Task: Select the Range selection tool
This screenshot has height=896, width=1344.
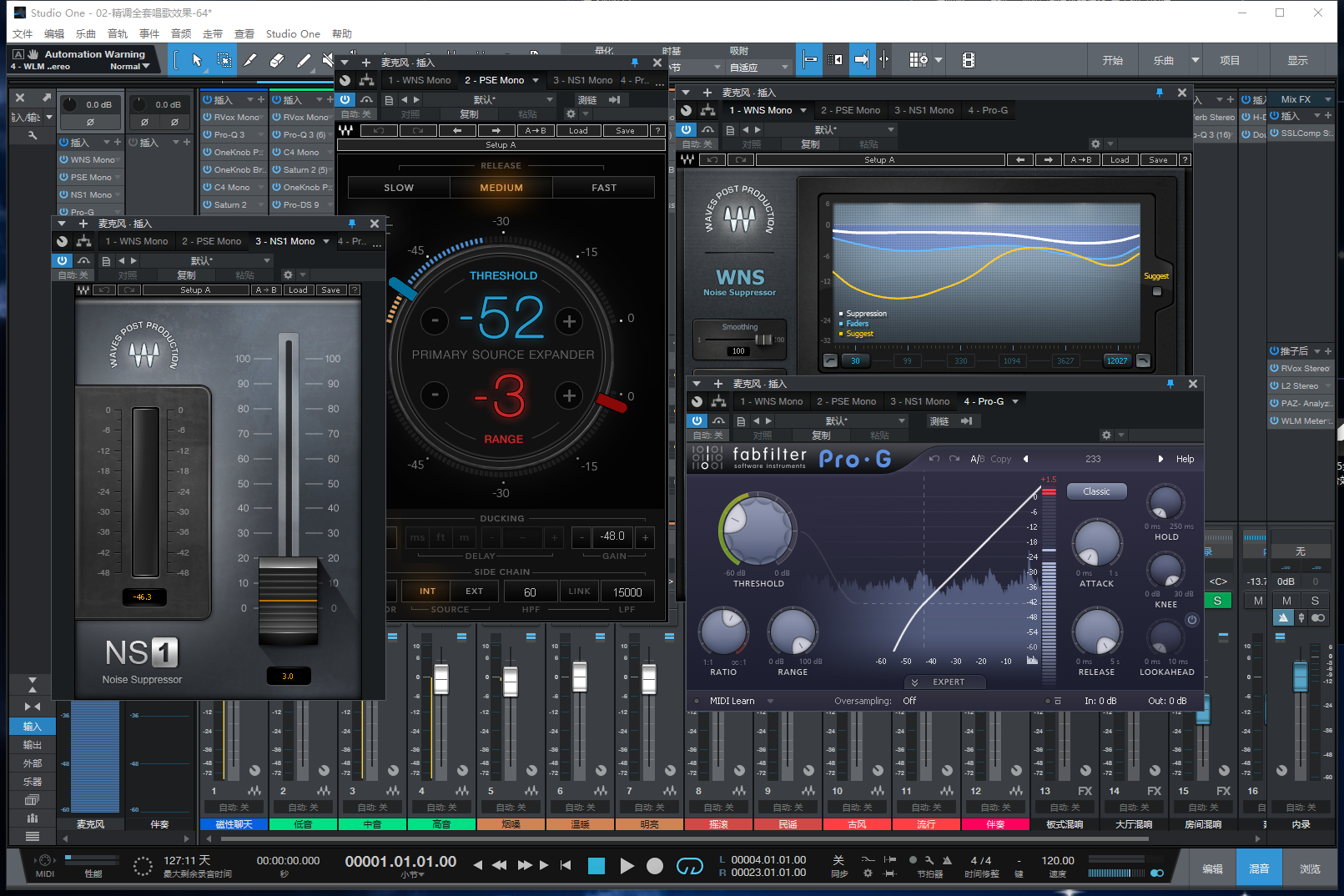Action: (224, 60)
